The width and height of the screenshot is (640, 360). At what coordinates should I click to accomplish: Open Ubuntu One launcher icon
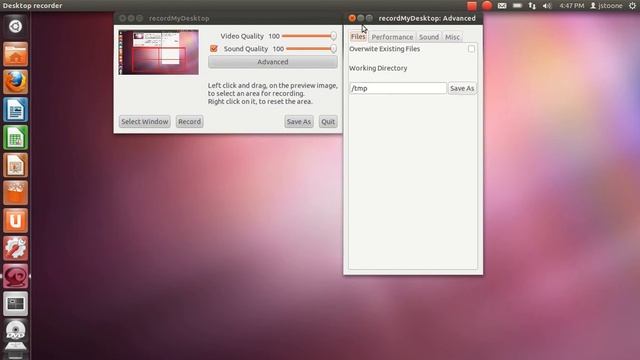(16, 220)
